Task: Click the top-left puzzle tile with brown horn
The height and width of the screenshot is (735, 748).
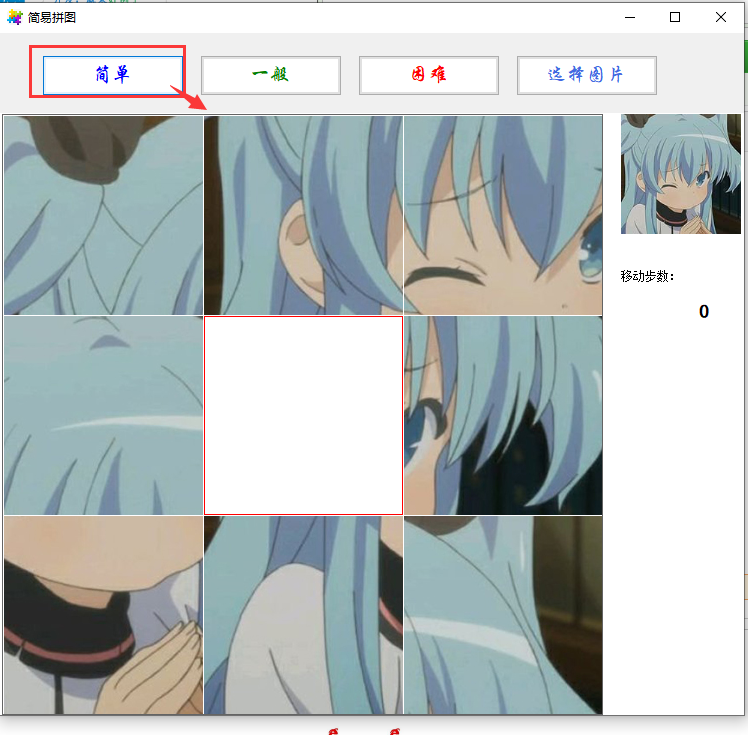Action: pos(103,215)
